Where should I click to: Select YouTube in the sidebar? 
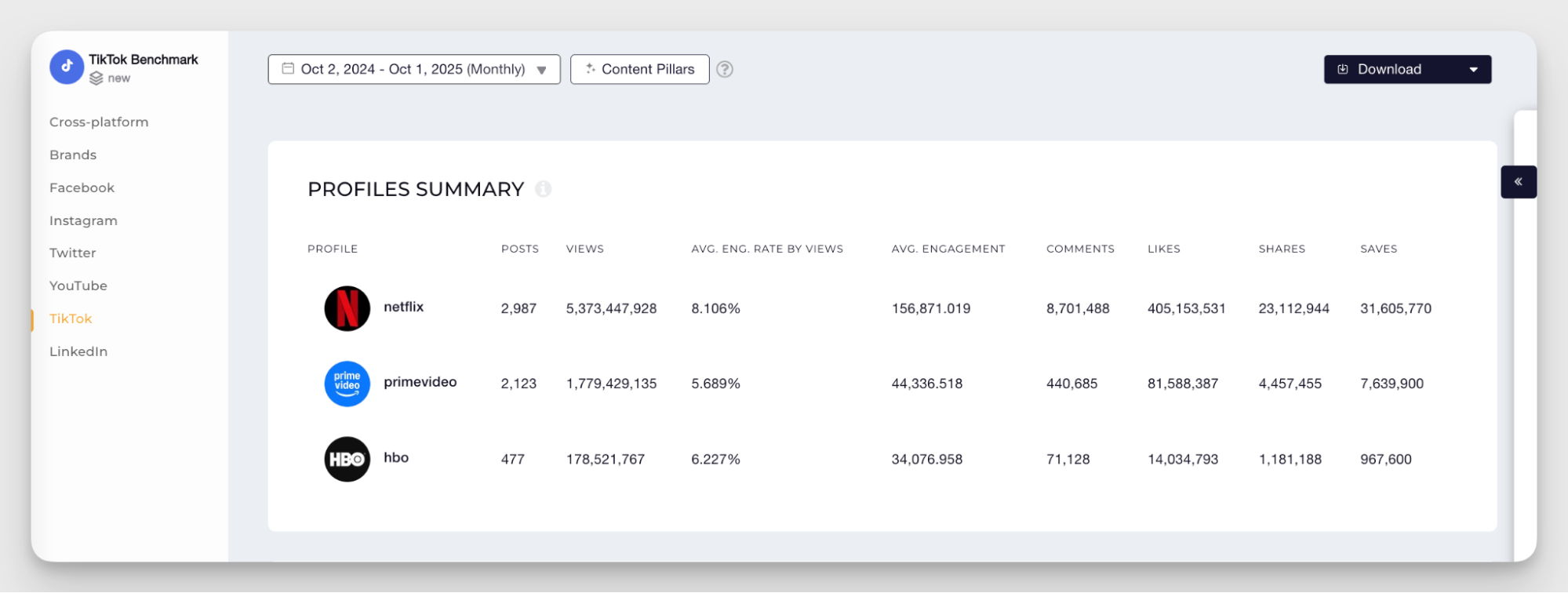[x=78, y=286]
